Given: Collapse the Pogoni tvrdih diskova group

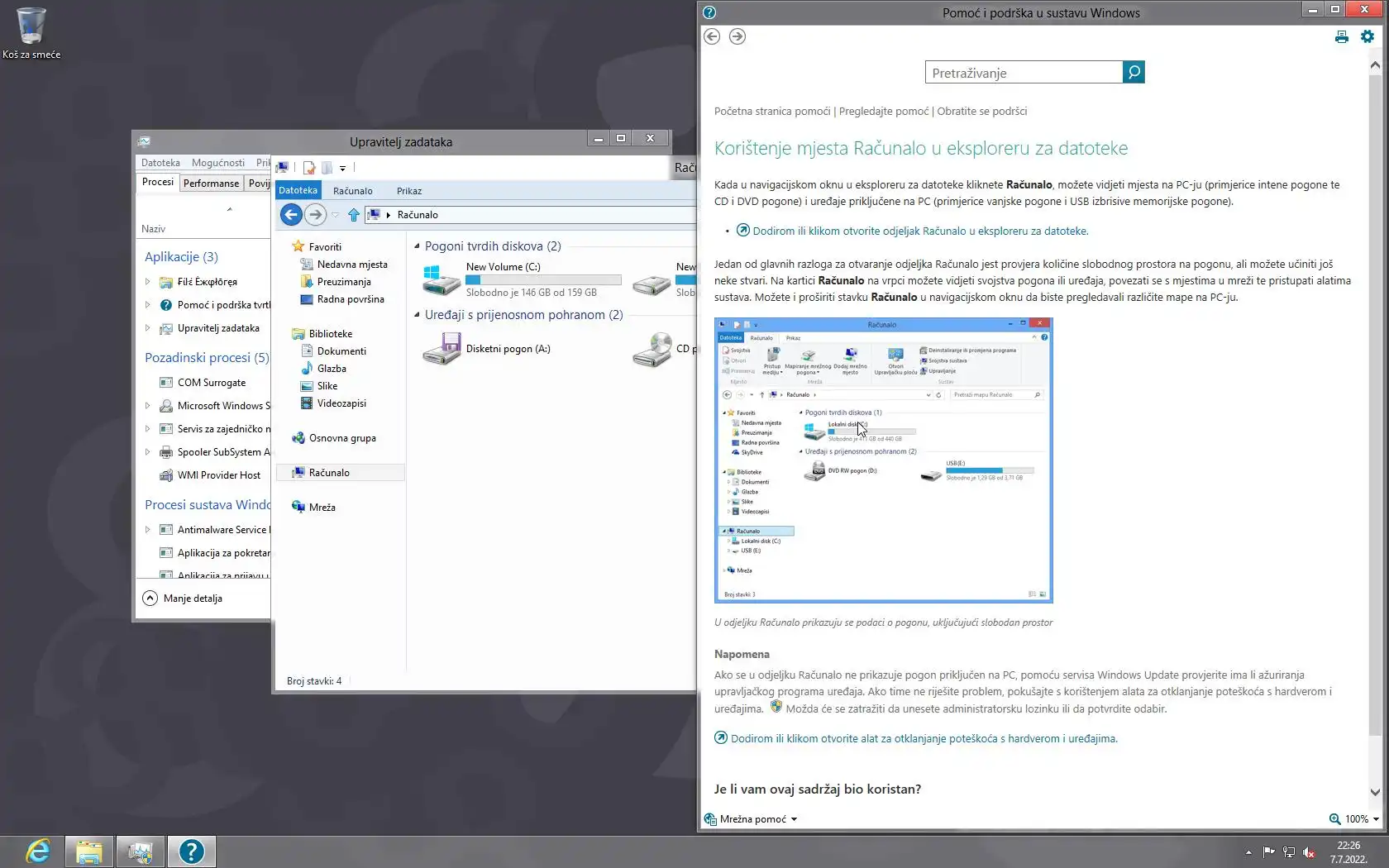Looking at the screenshot, I should (417, 246).
